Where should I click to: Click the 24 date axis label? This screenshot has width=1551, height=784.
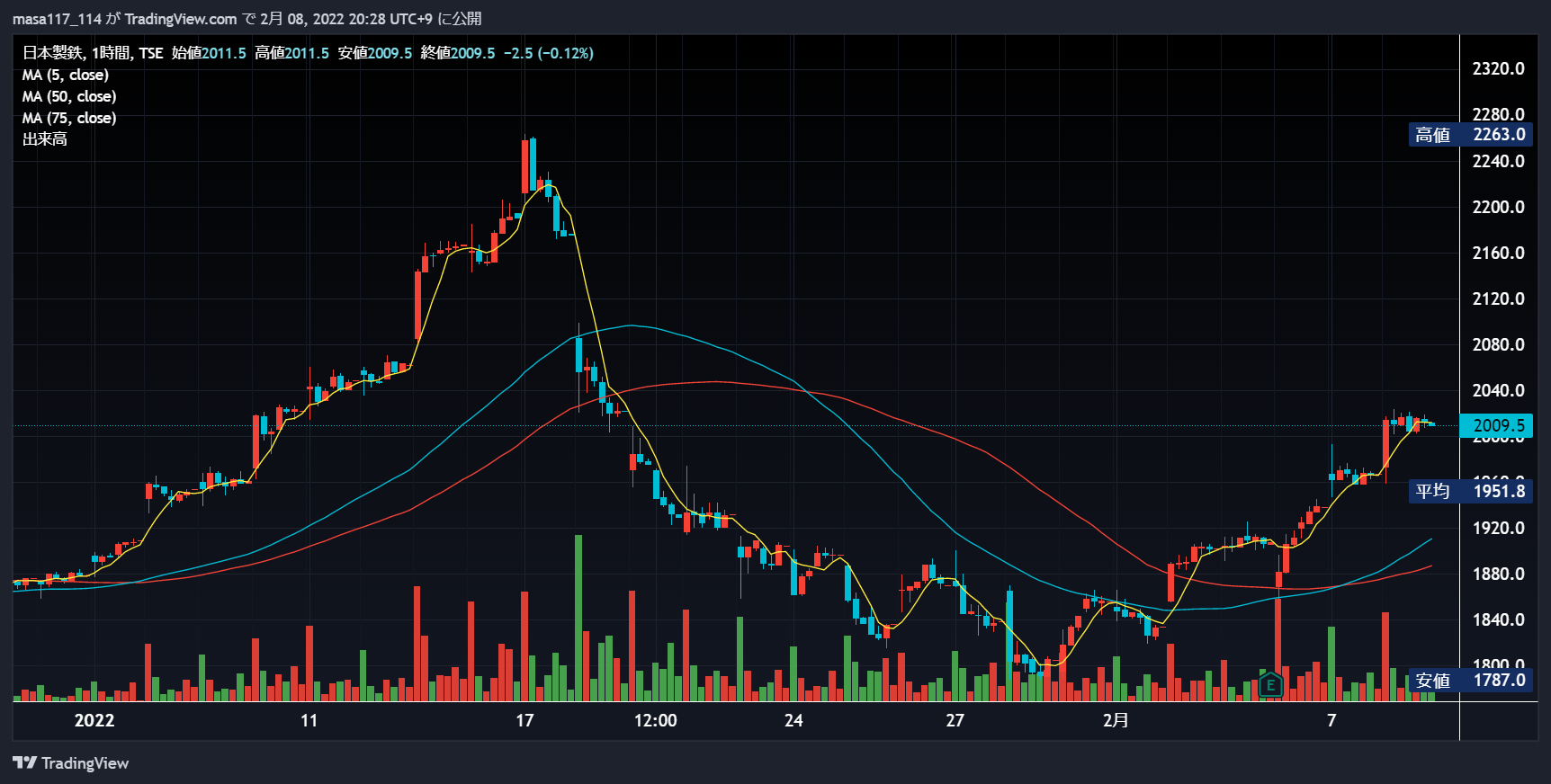793,720
